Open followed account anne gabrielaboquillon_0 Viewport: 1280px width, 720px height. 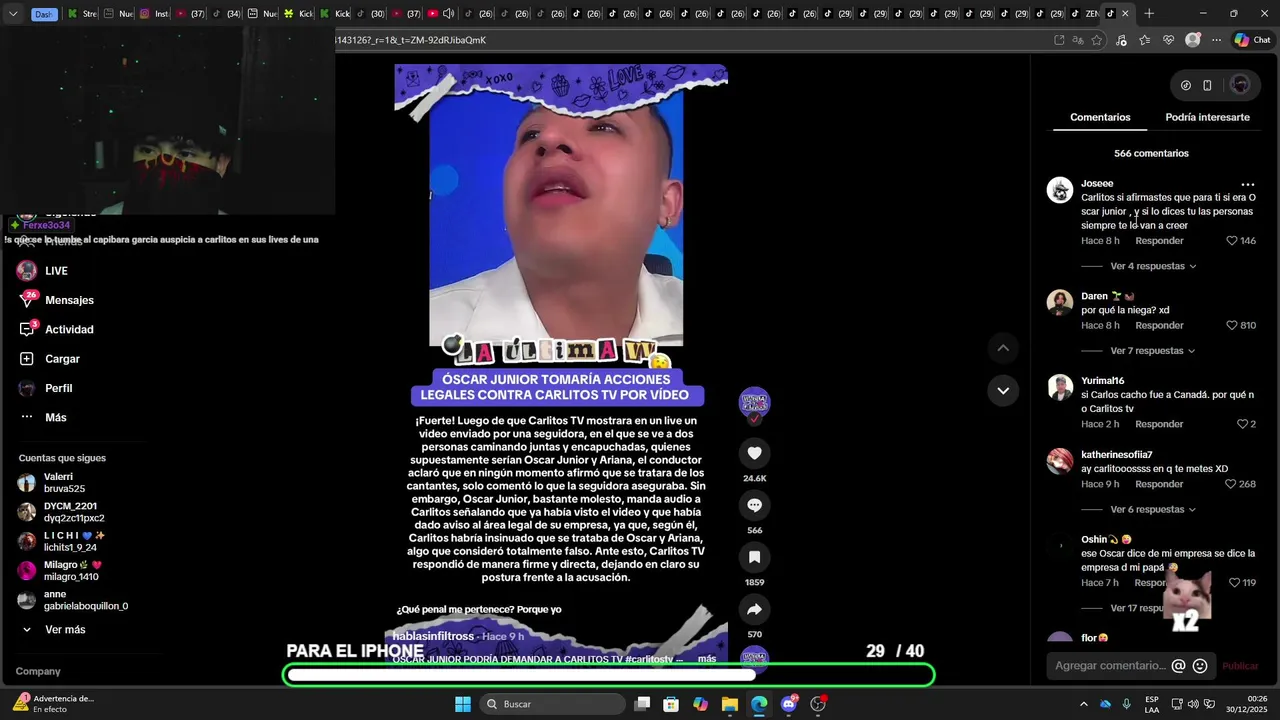[x=72, y=600]
